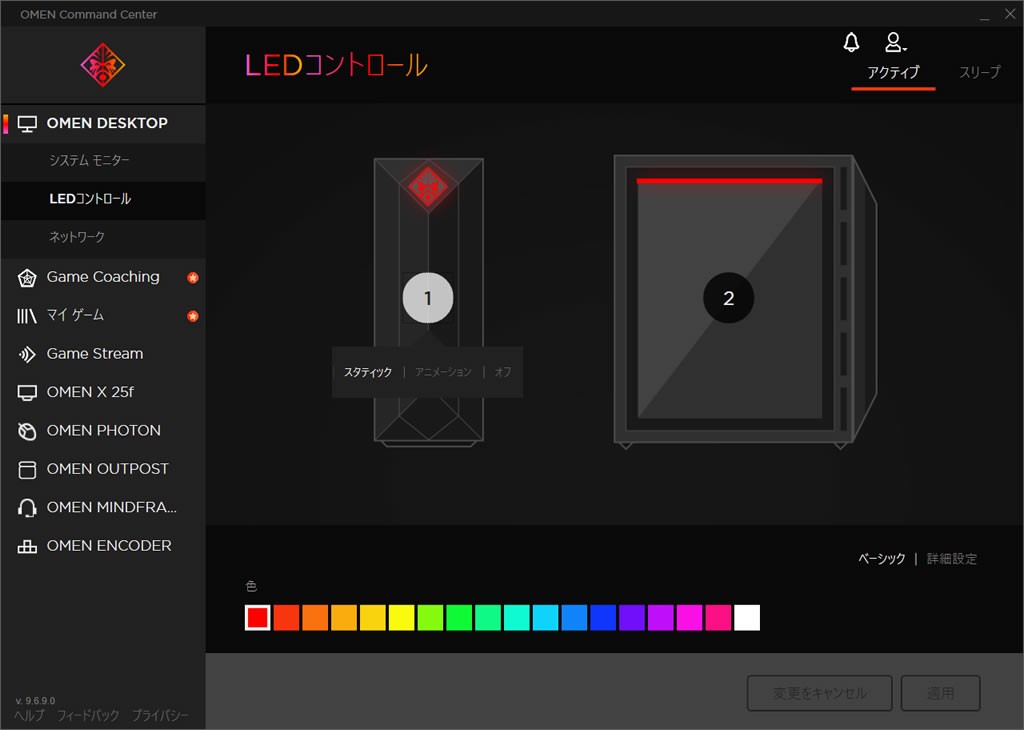The image size is (1024, 730).
Task: Switch to 詳細設定 color settings
Action: click(952, 559)
